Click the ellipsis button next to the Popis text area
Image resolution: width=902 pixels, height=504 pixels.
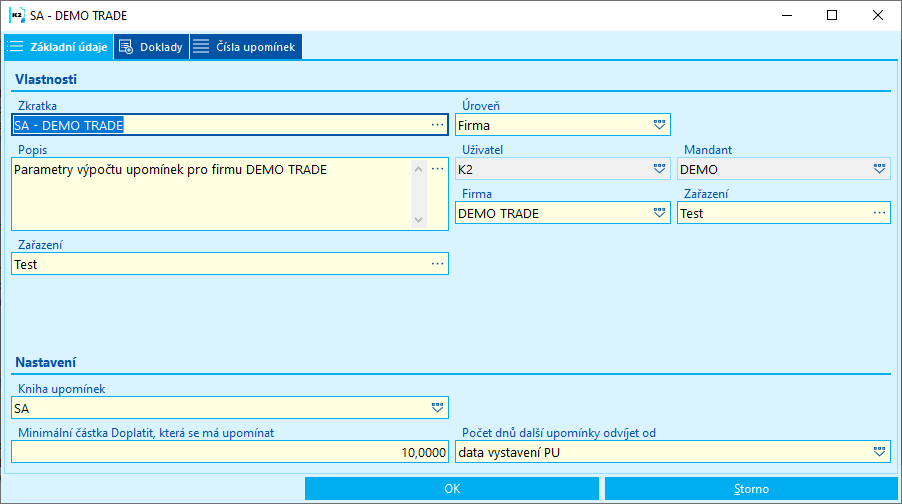coord(437,169)
